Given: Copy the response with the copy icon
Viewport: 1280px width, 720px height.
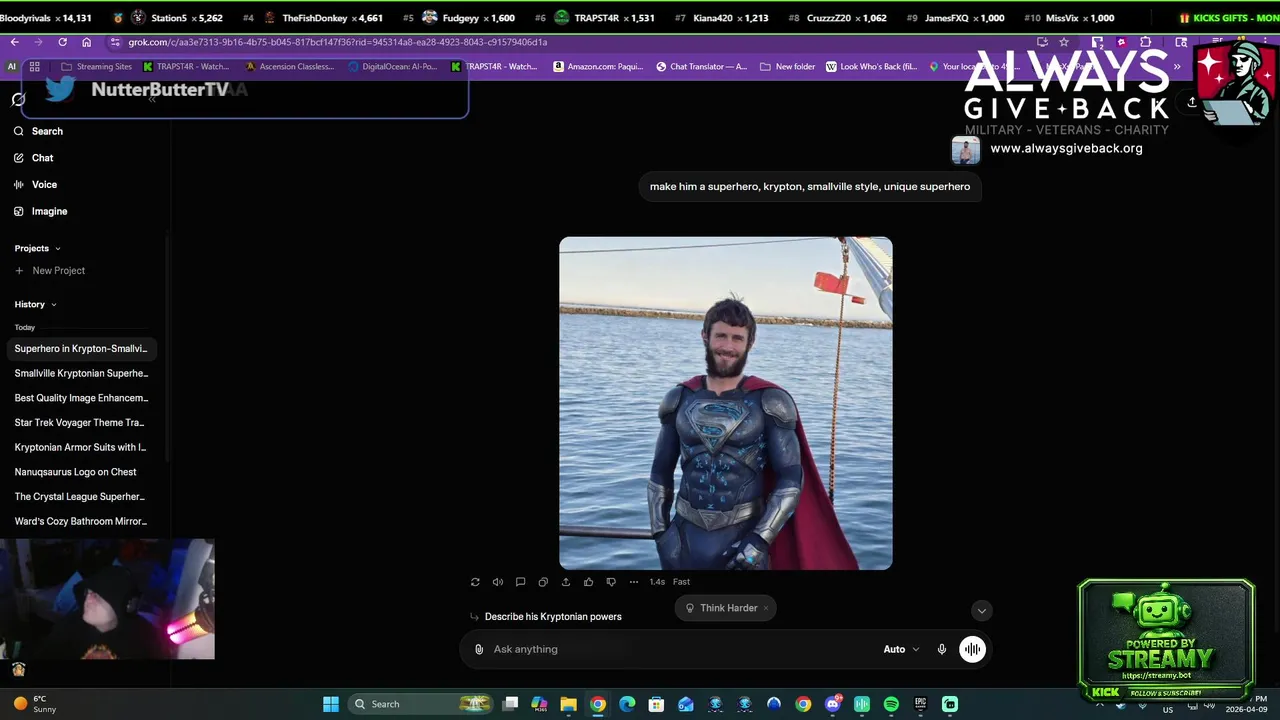Looking at the screenshot, I should (543, 582).
